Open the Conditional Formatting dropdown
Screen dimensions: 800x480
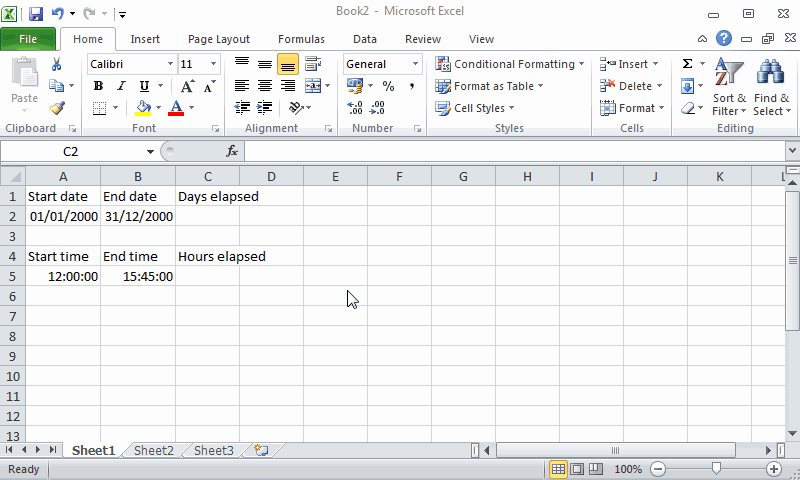[510, 64]
